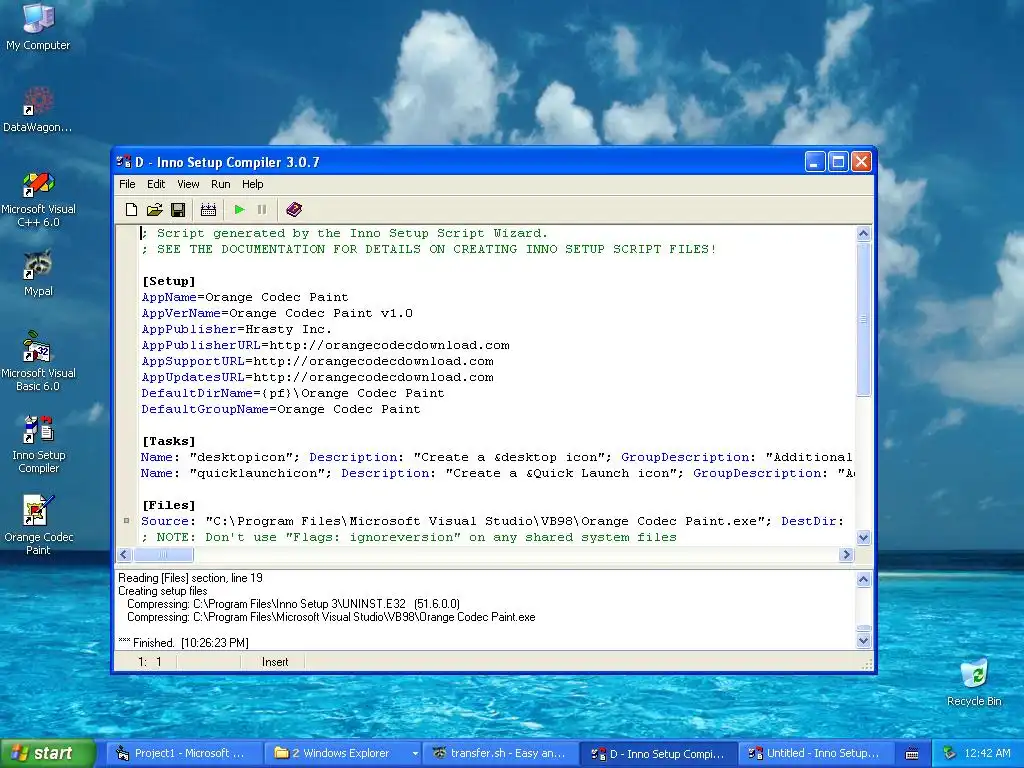Viewport: 1024px width, 768px height.
Task: Click the New script toolbar icon
Action: pyautogui.click(x=131, y=210)
